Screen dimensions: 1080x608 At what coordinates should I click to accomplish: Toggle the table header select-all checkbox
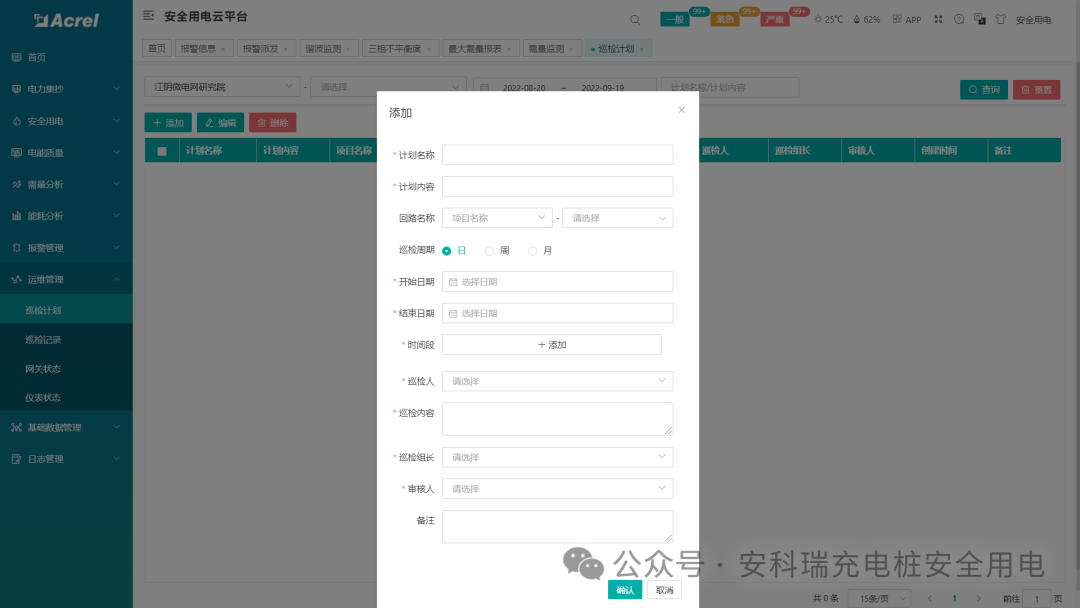[162, 151]
